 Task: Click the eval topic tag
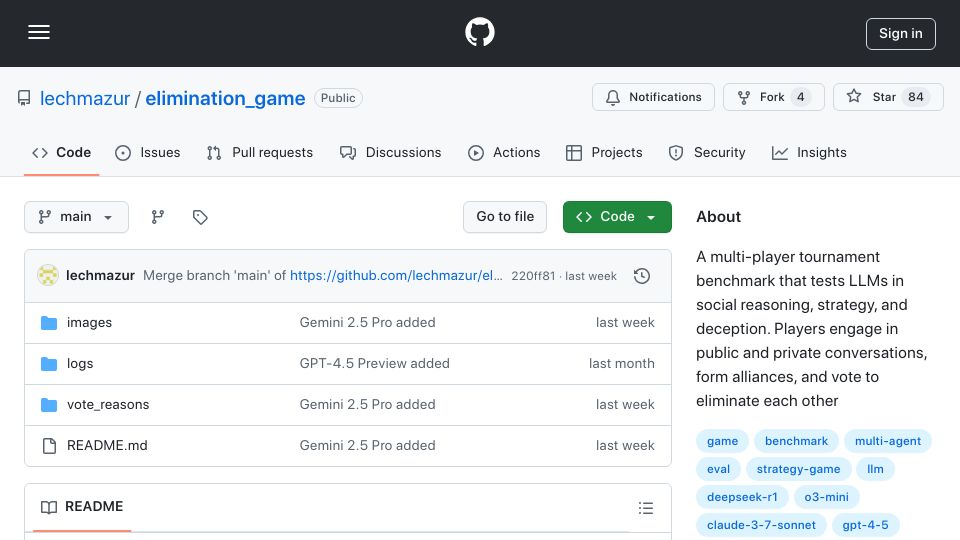tap(718, 469)
